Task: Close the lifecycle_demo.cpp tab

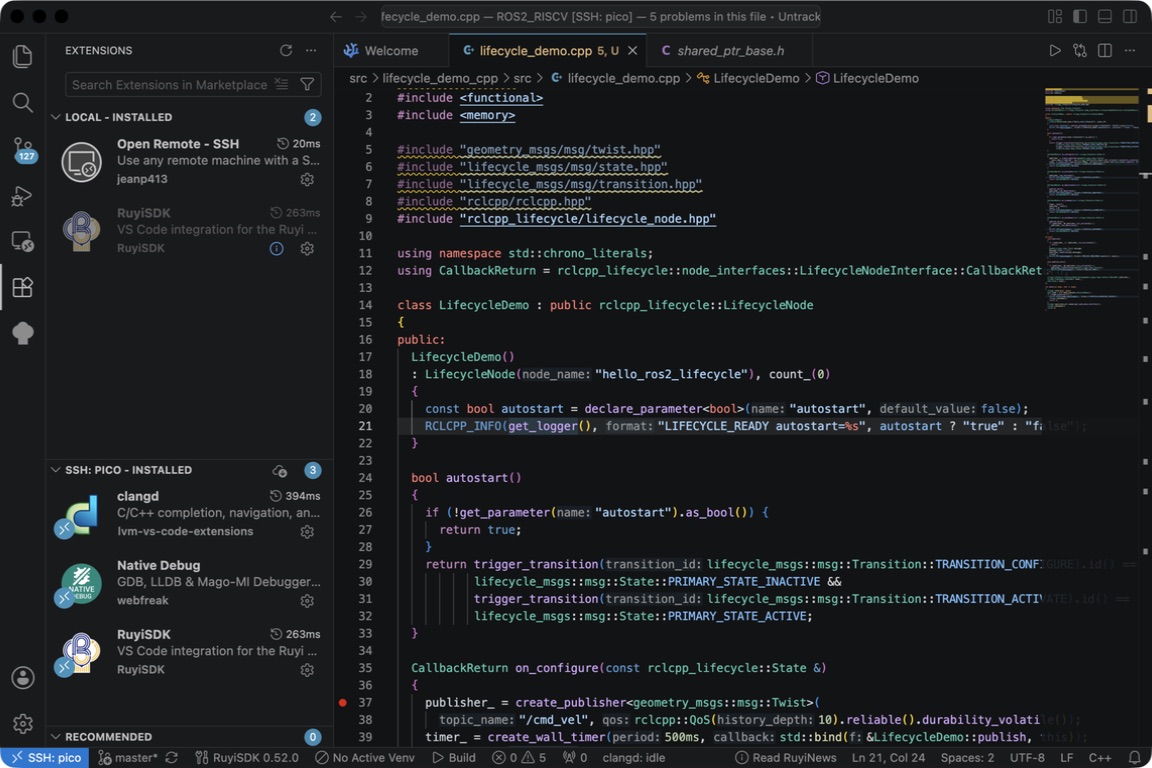Action: [633, 51]
